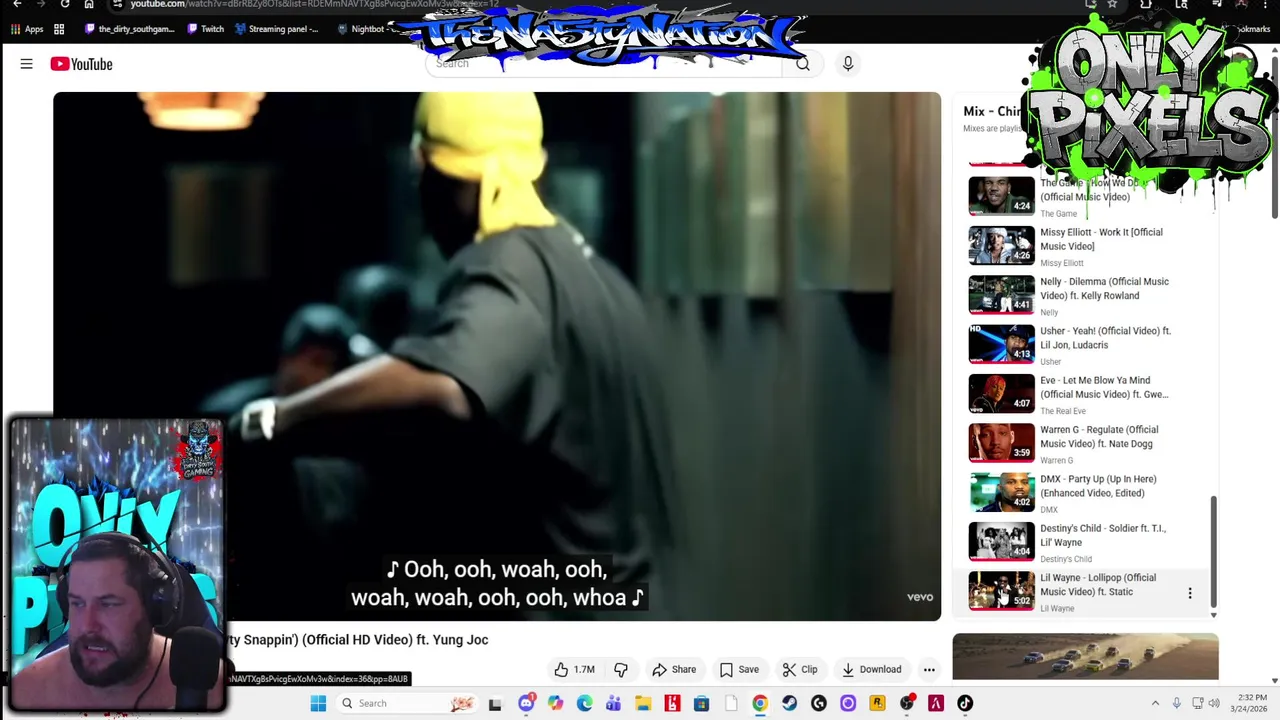Open Microsoft Teams from the taskbar
This screenshot has width=1280, height=720.
click(613, 703)
